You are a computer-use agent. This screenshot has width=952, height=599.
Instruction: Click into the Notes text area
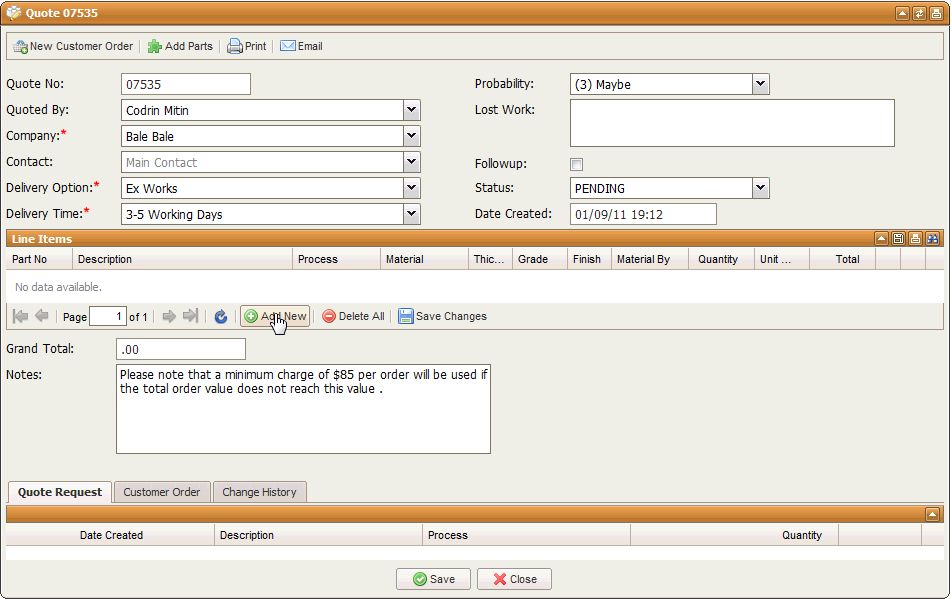point(303,418)
